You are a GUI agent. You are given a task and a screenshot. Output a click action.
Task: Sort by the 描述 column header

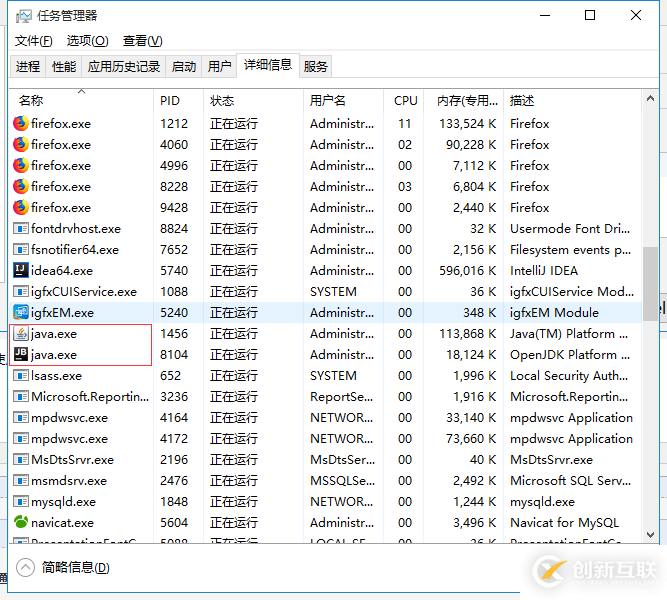573,100
